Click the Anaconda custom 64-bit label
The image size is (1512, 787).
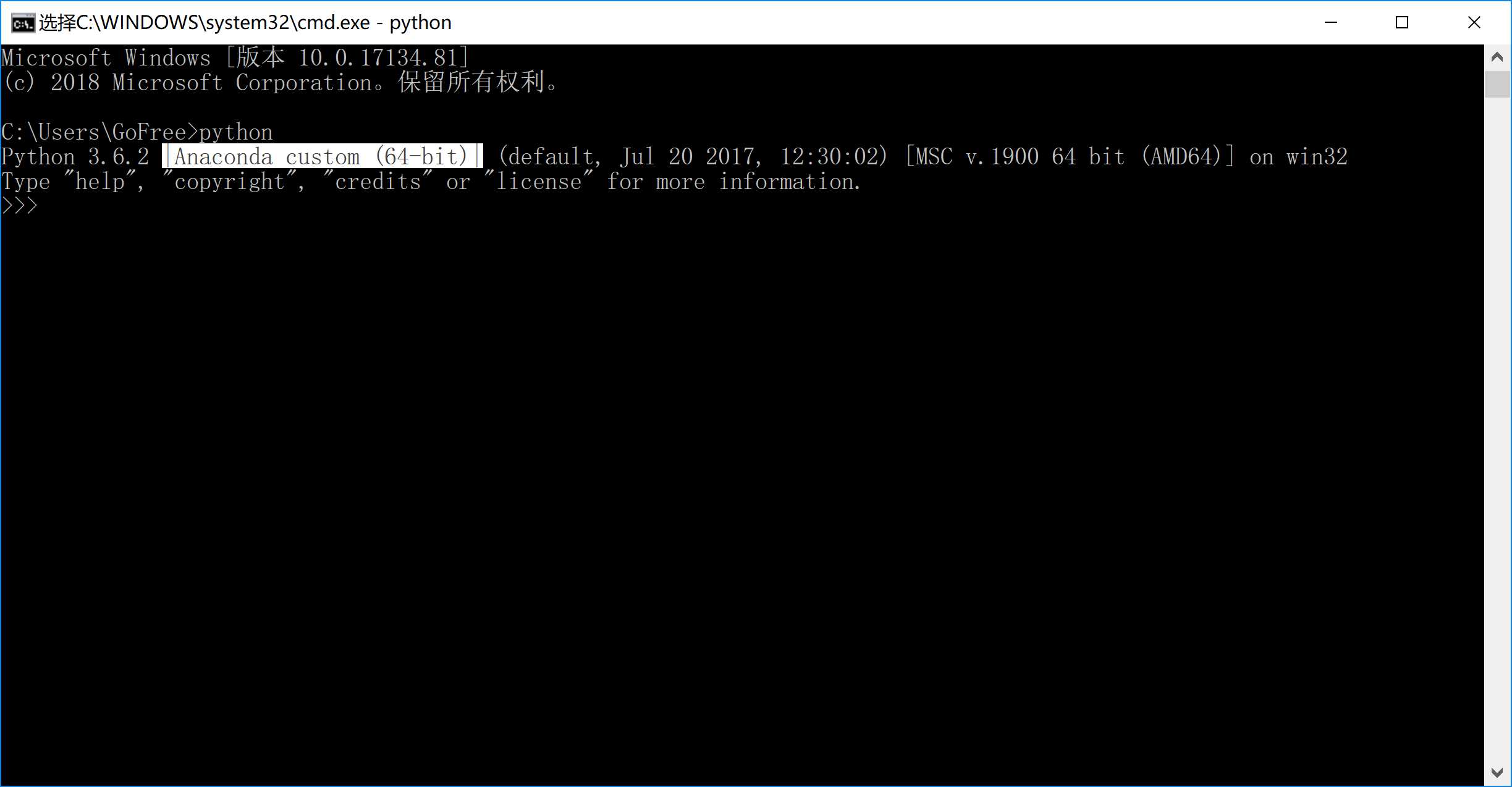(x=323, y=156)
